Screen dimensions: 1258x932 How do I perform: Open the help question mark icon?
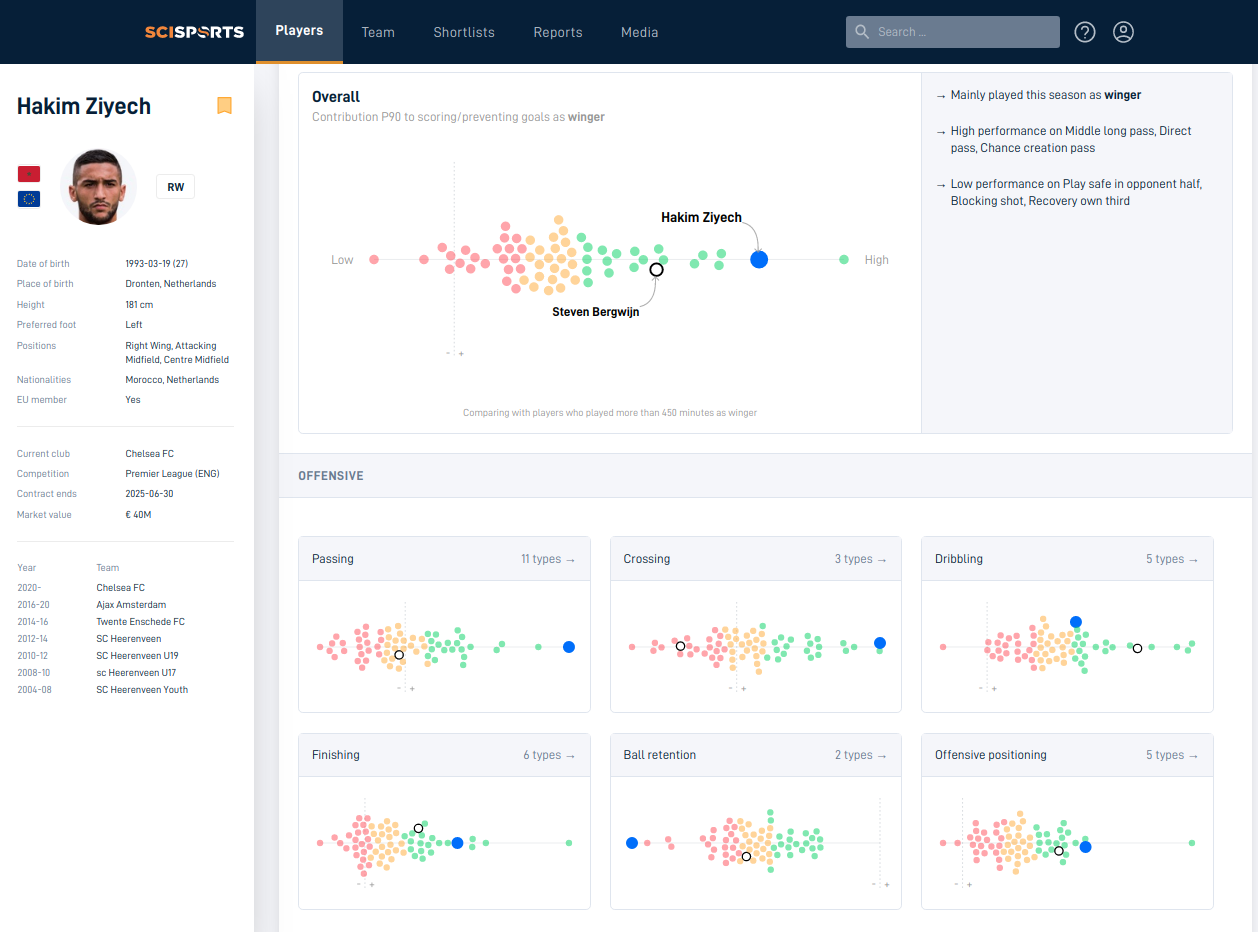1085,32
